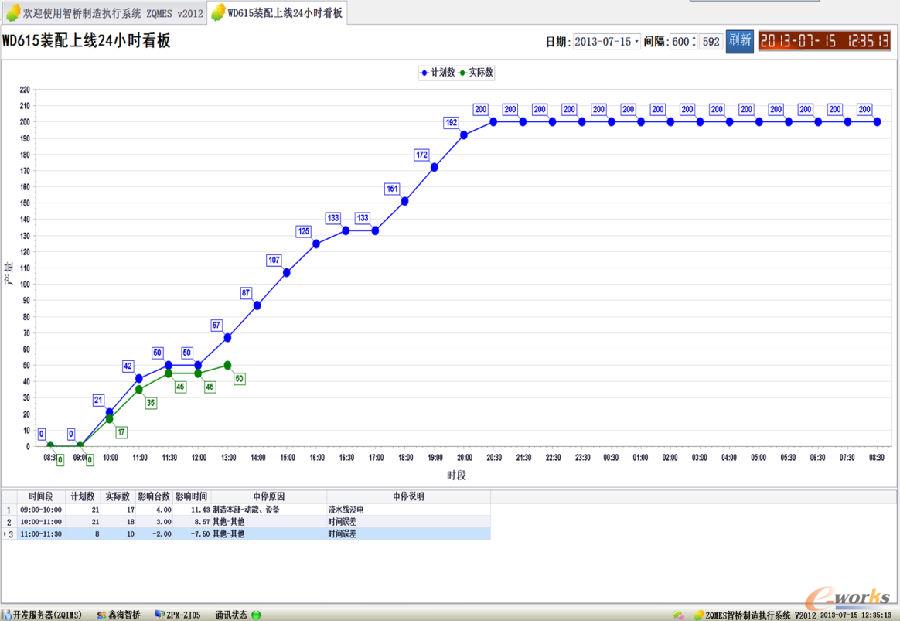
Task: Open the 日期 date dropdown
Action: tap(637, 42)
